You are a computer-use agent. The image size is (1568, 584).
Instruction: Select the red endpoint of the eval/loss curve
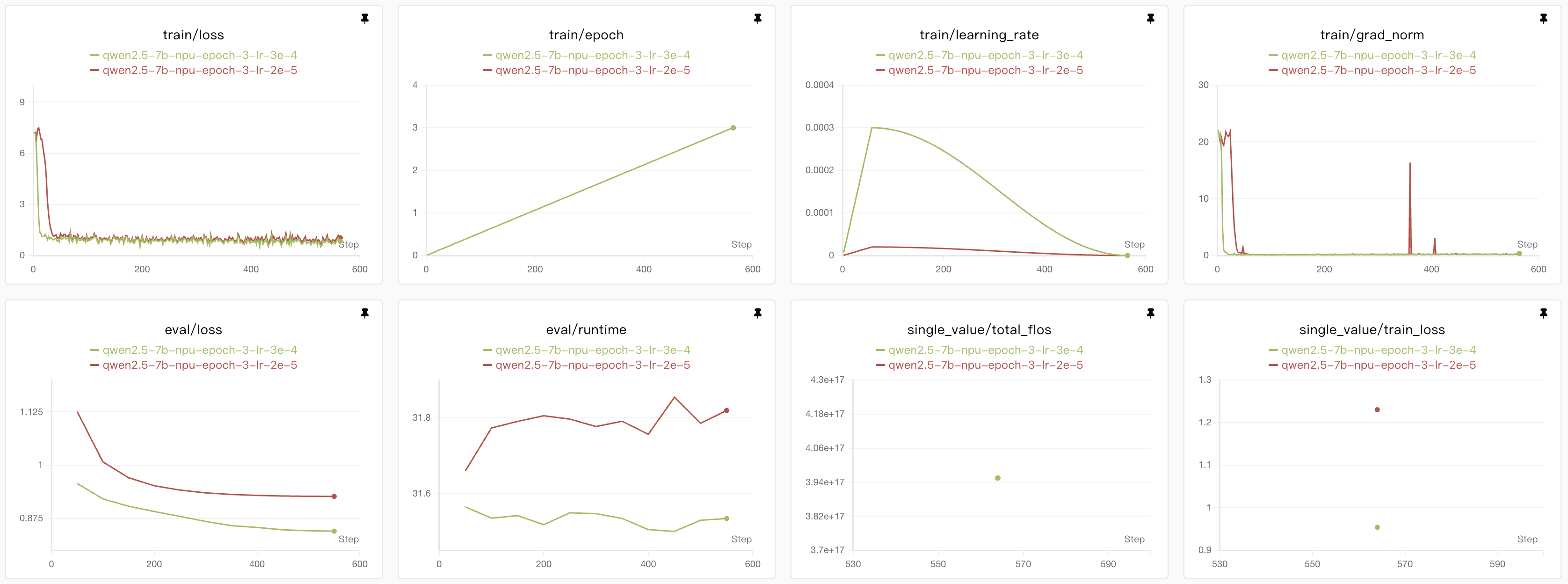[334, 496]
